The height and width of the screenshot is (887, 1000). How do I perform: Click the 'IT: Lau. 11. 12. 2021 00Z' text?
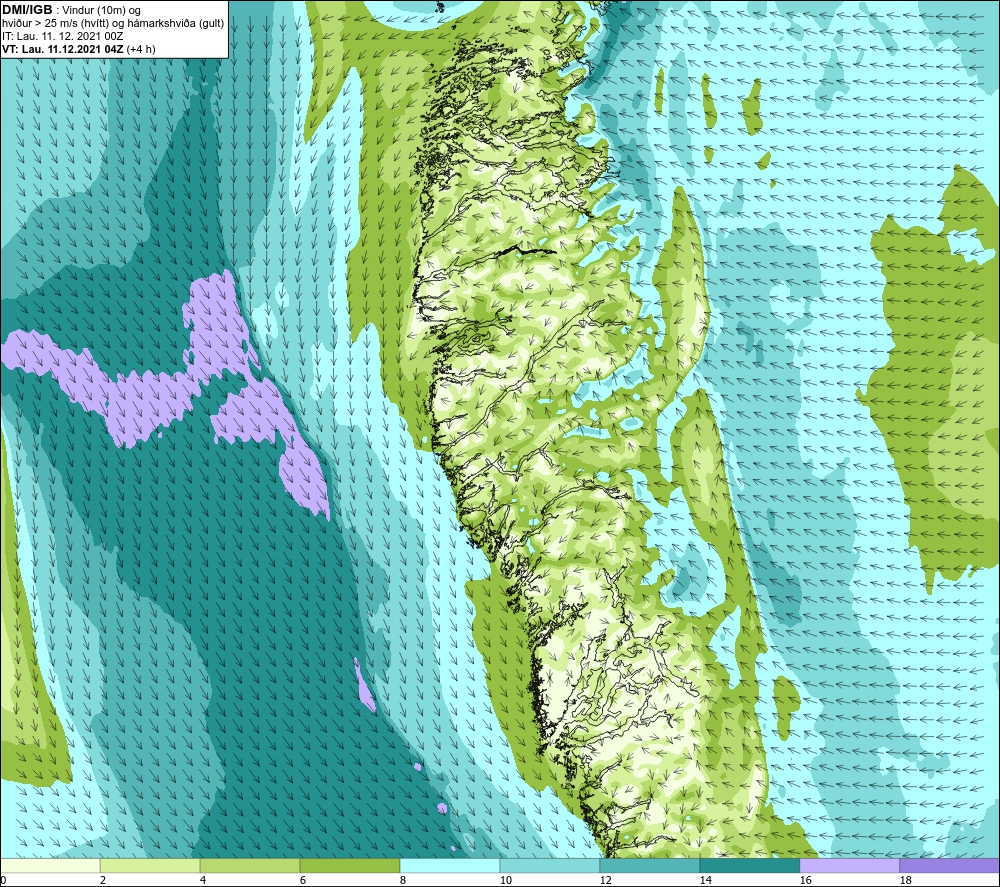(62, 36)
